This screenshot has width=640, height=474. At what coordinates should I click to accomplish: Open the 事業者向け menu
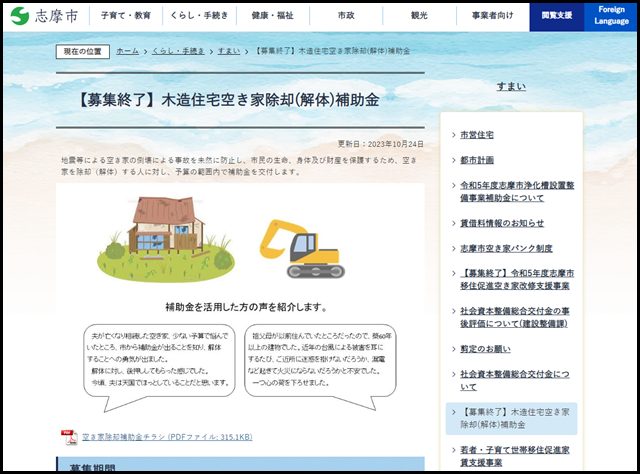point(492,16)
